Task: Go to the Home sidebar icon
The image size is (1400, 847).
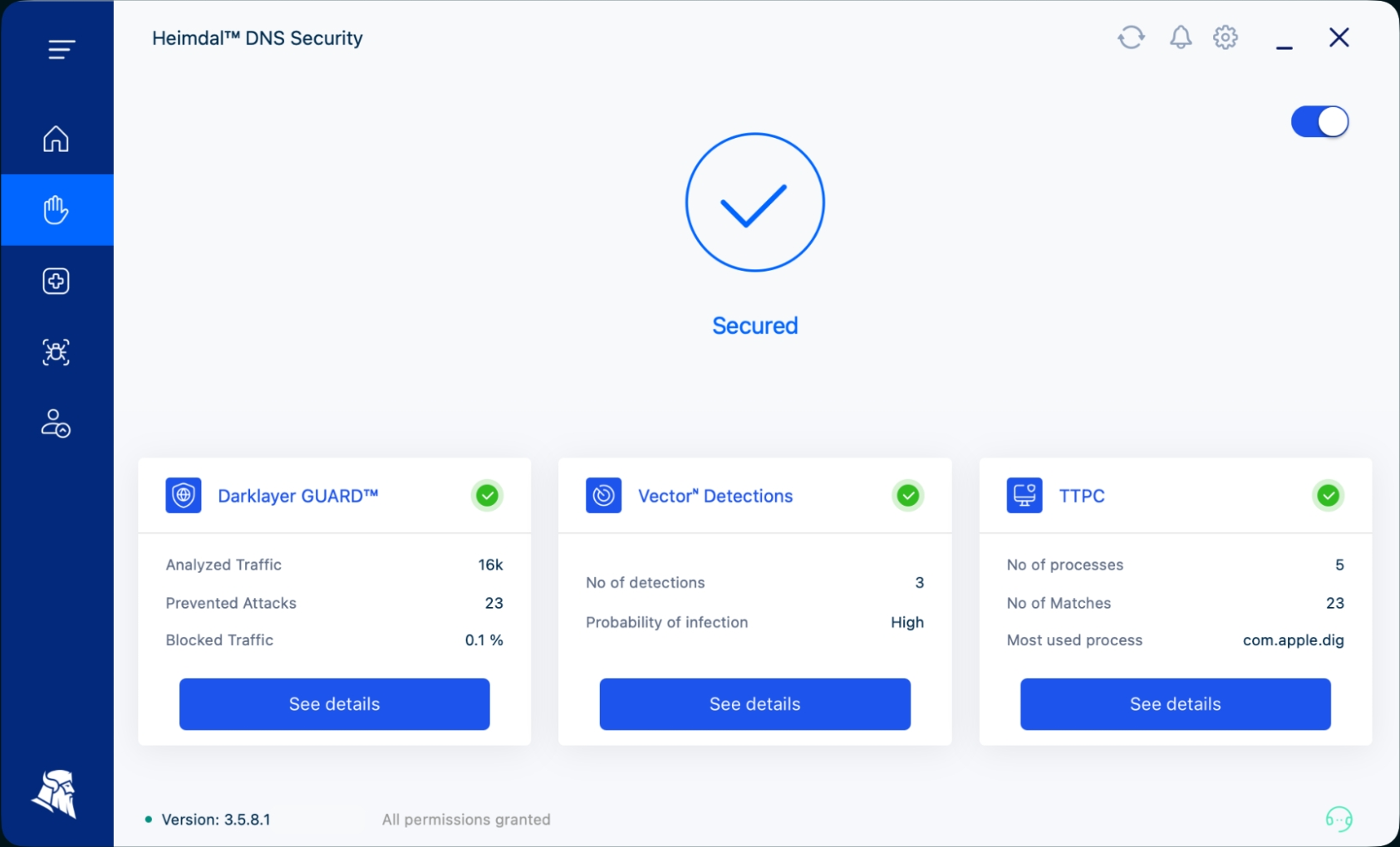Action: pyautogui.click(x=56, y=139)
